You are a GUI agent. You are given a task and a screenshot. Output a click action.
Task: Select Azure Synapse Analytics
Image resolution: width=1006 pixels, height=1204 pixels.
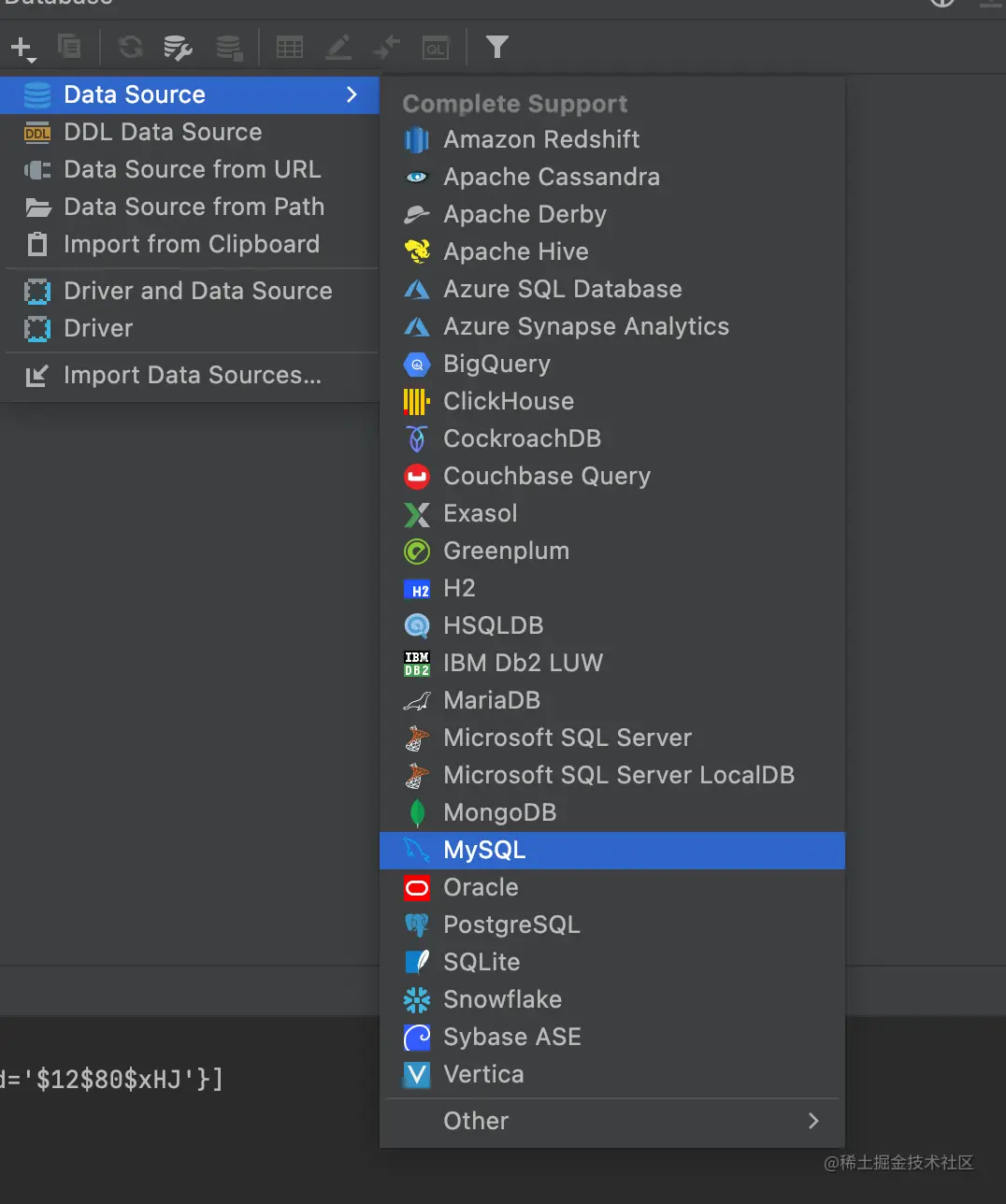pos(612,326)
